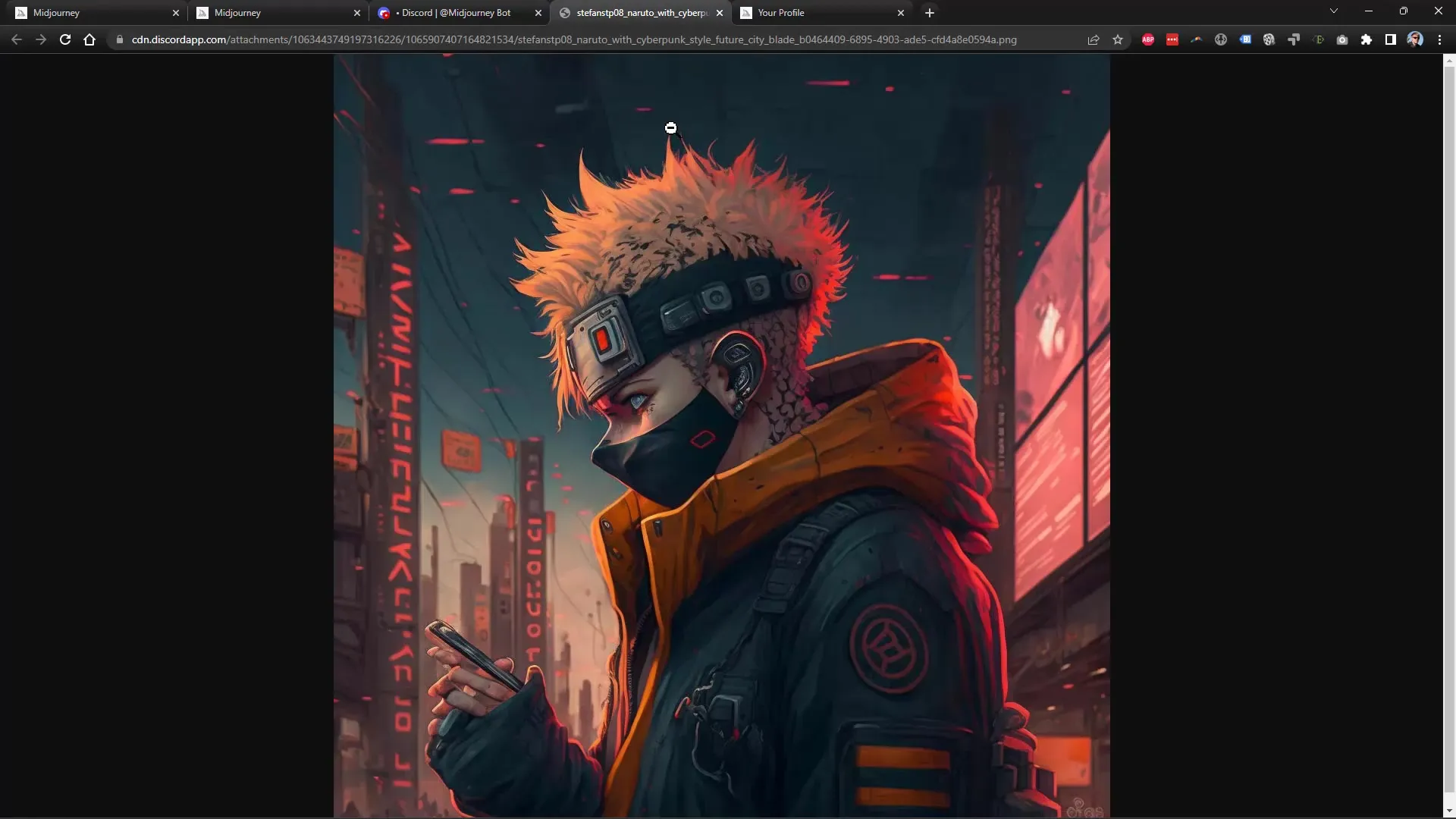Share this page from the address bar
The height and width of the screenshot is (819, 1456).
[x=1094, y=39]
